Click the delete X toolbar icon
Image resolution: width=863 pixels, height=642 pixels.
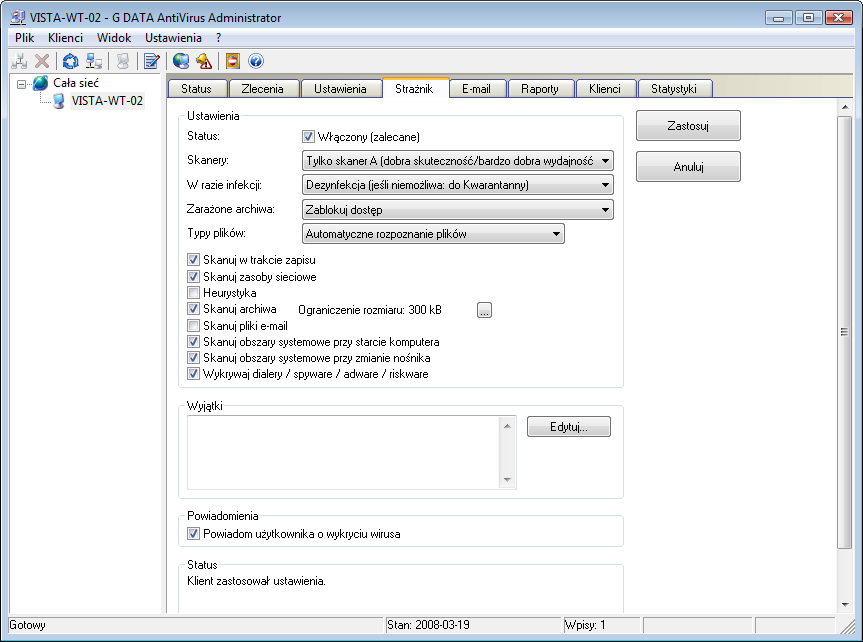click(42, 61)
